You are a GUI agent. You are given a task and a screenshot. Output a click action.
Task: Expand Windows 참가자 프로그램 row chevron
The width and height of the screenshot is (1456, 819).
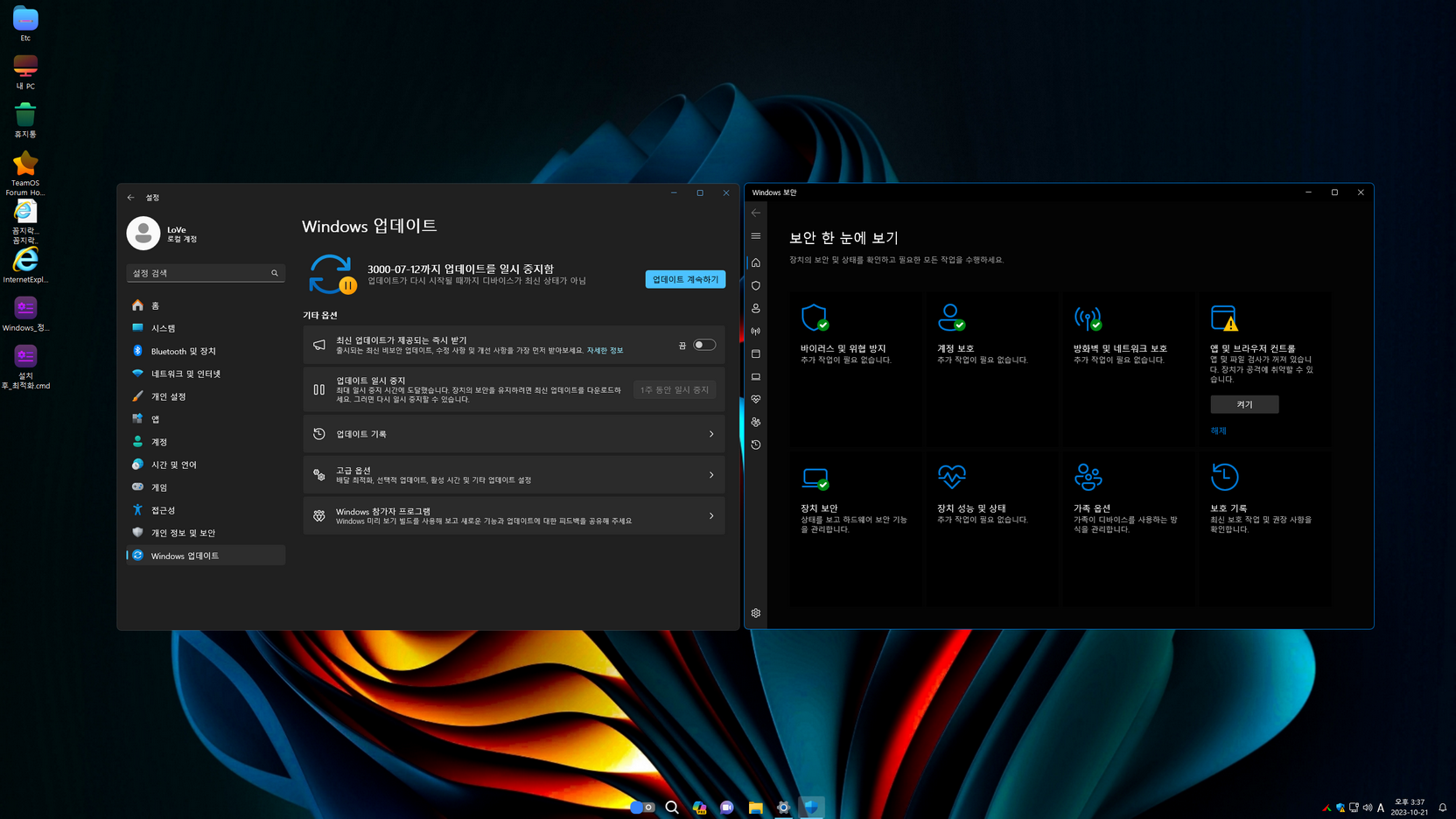click(x=711, y=516)
